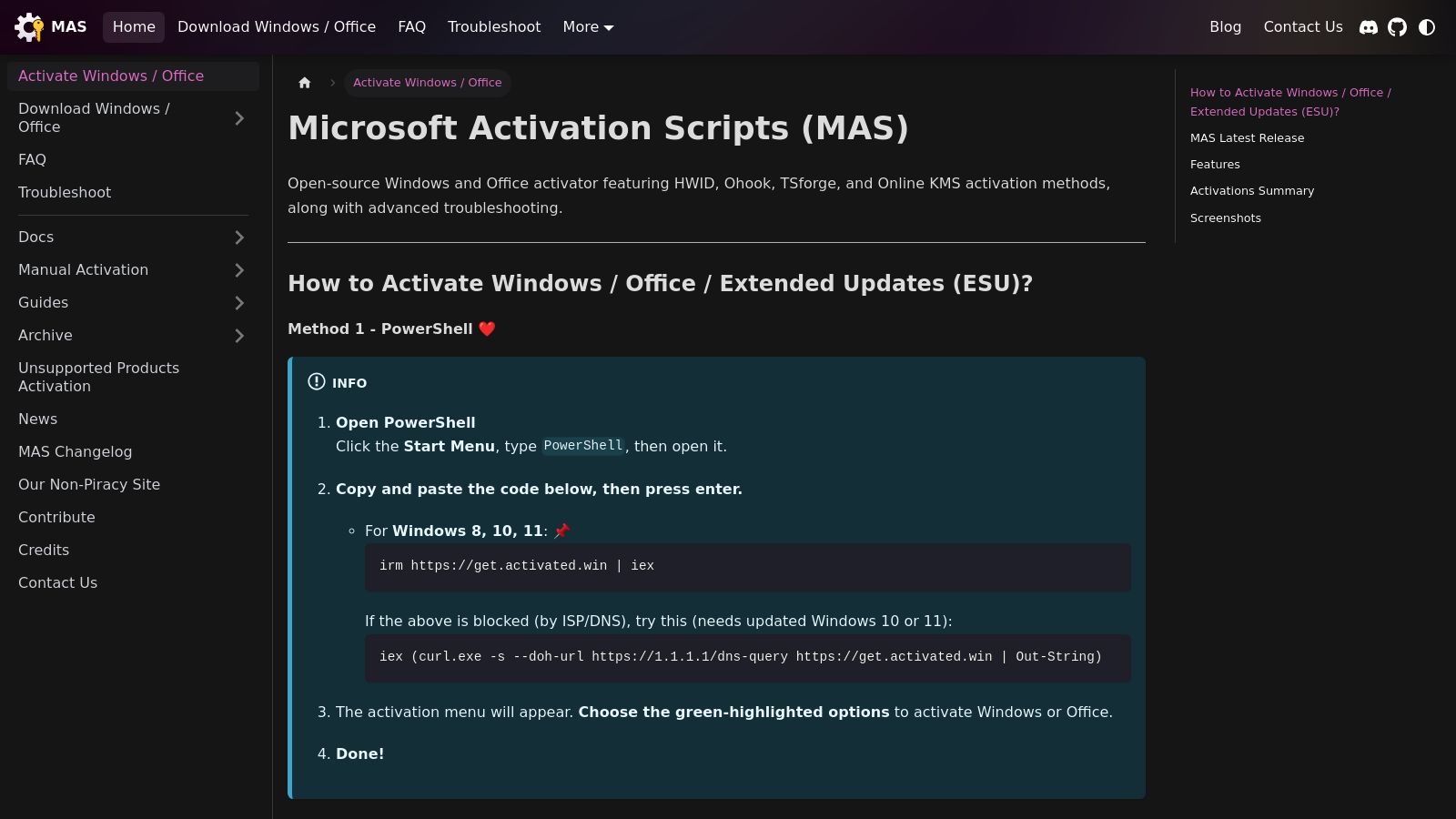Open the Discord server icon
The width and height of the screenshot is (1456, 819).
[1369, 27]
